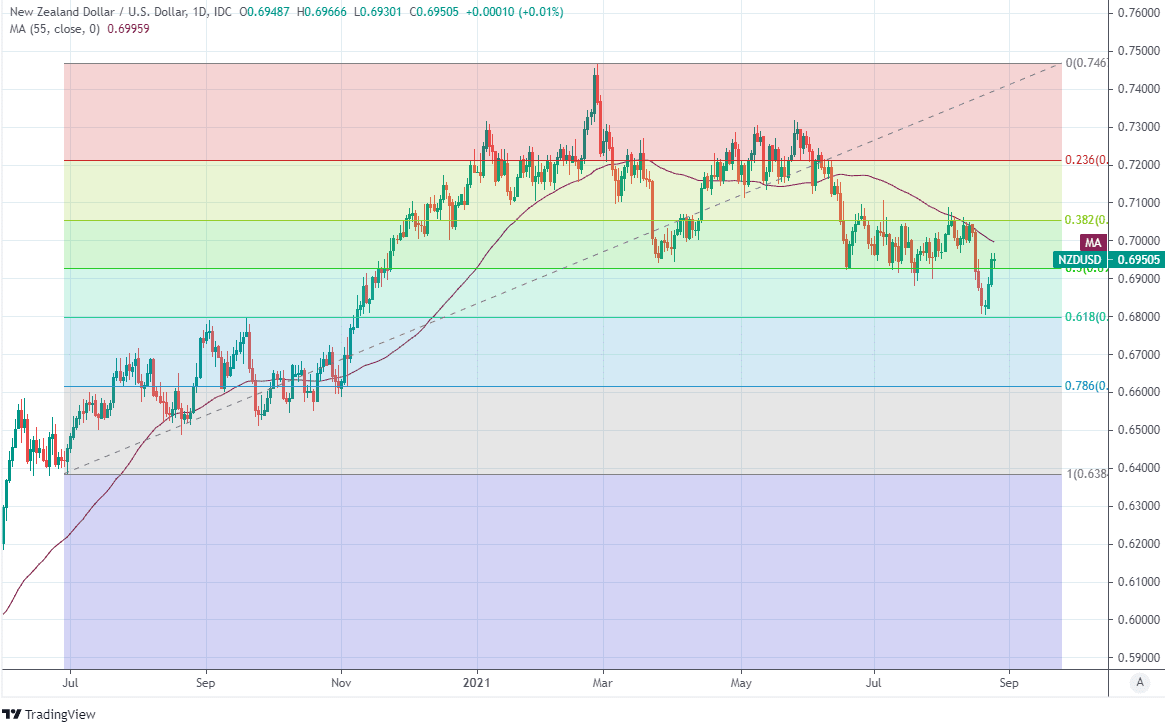Screen dimensions: 1165x723
Task: Click the Nov label on time axis
Action: pyautogui.click(x=341, y=683)
